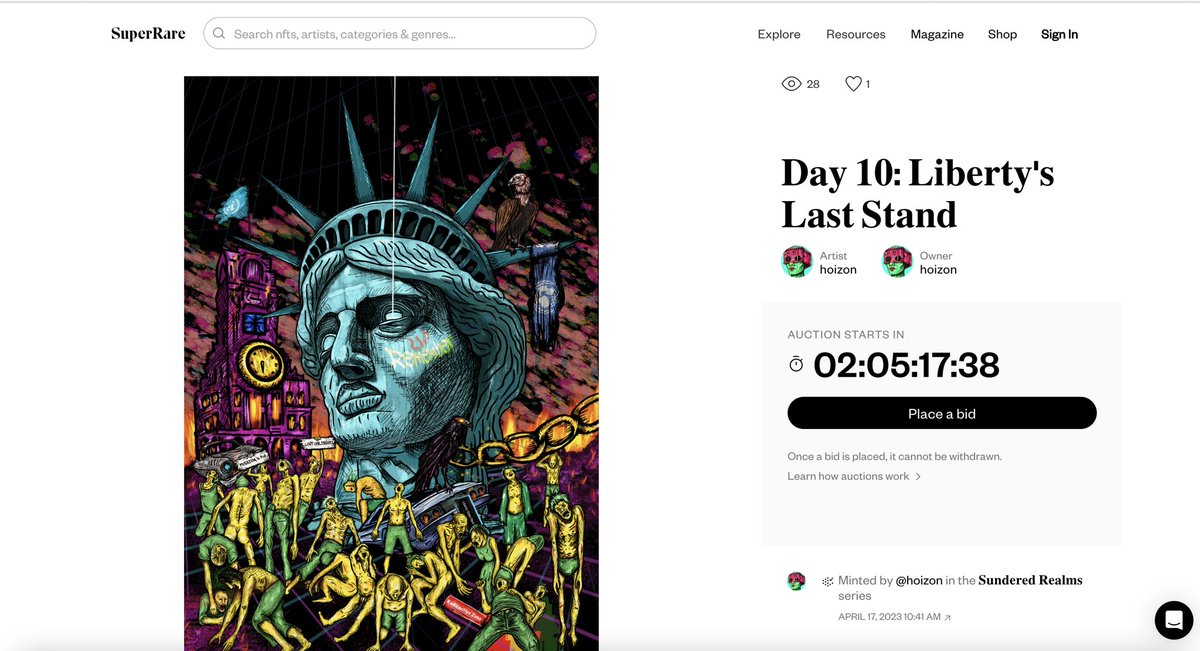Viewport: 1200px width, 651px height.
Task: Open the Shop link
Action: (x=1002, y=34)
